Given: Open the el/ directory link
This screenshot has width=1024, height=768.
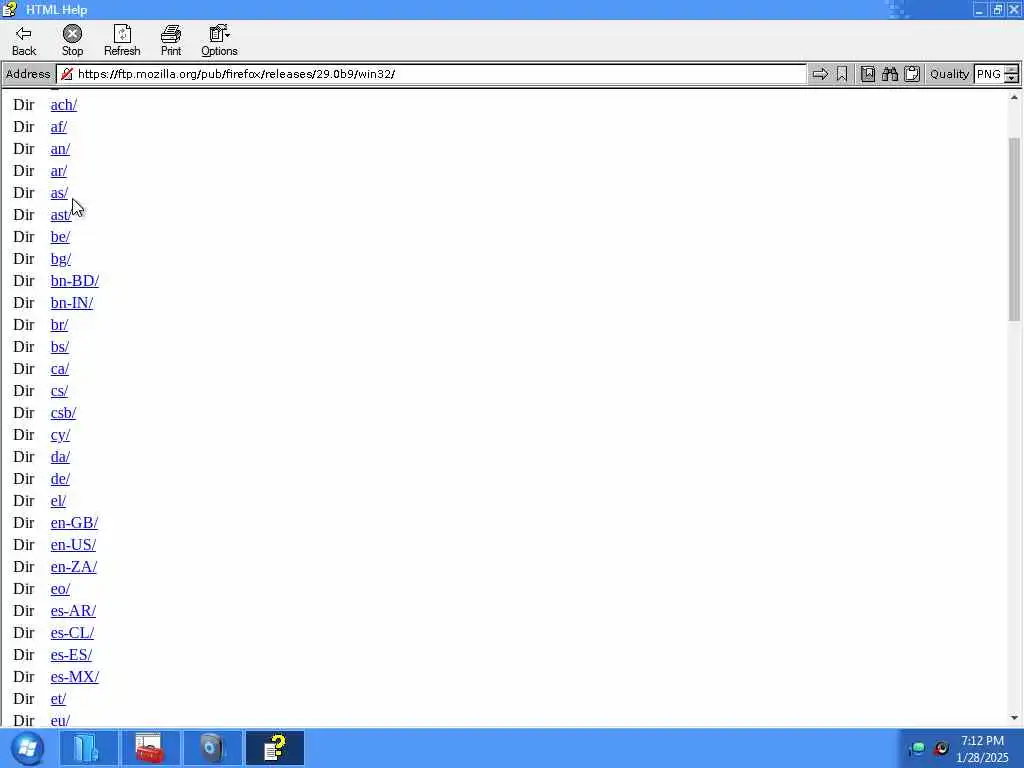Looking at the screenshot, I should (x=58, y=501).
